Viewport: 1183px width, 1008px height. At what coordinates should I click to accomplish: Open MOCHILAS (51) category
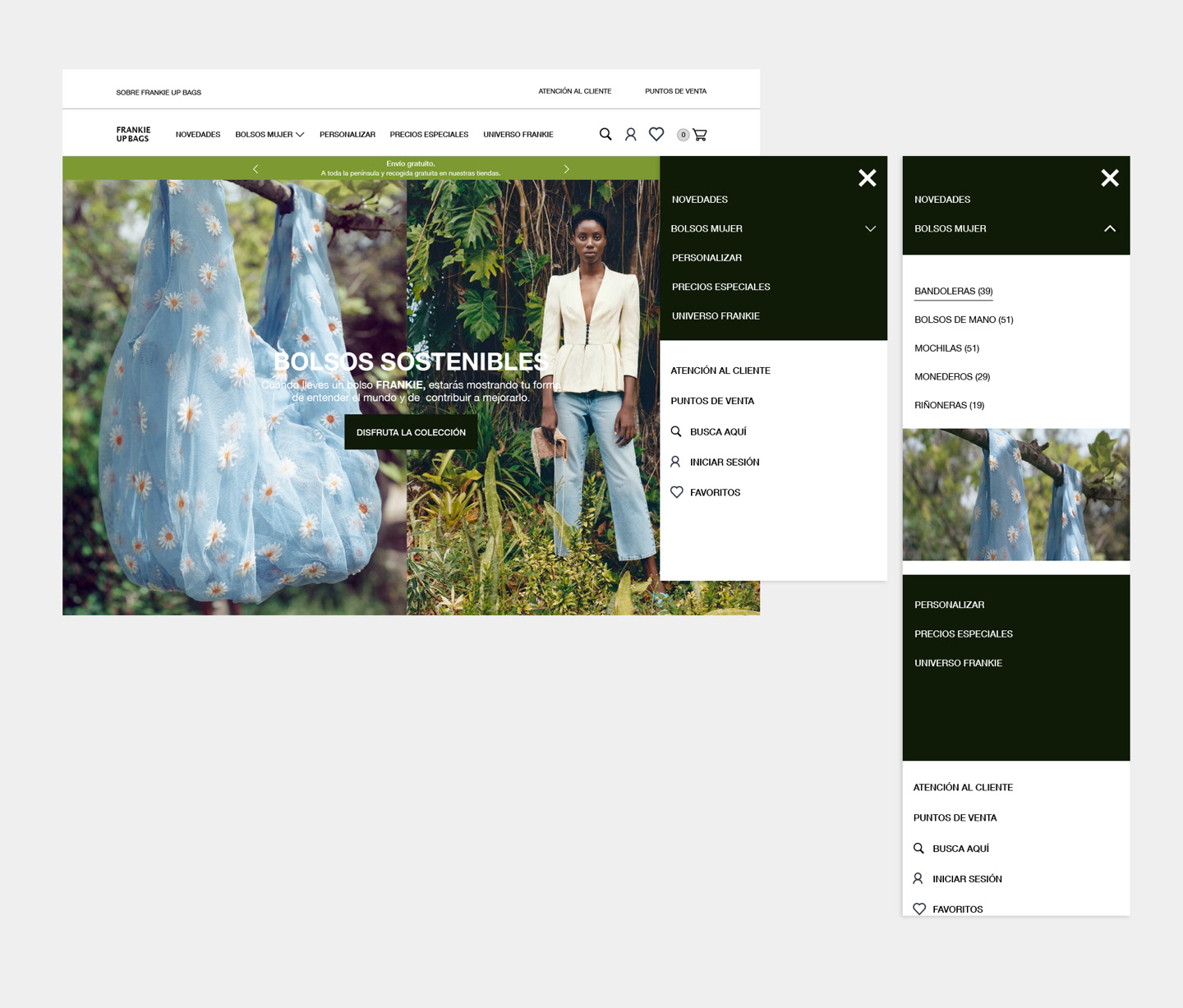(946, 348)
